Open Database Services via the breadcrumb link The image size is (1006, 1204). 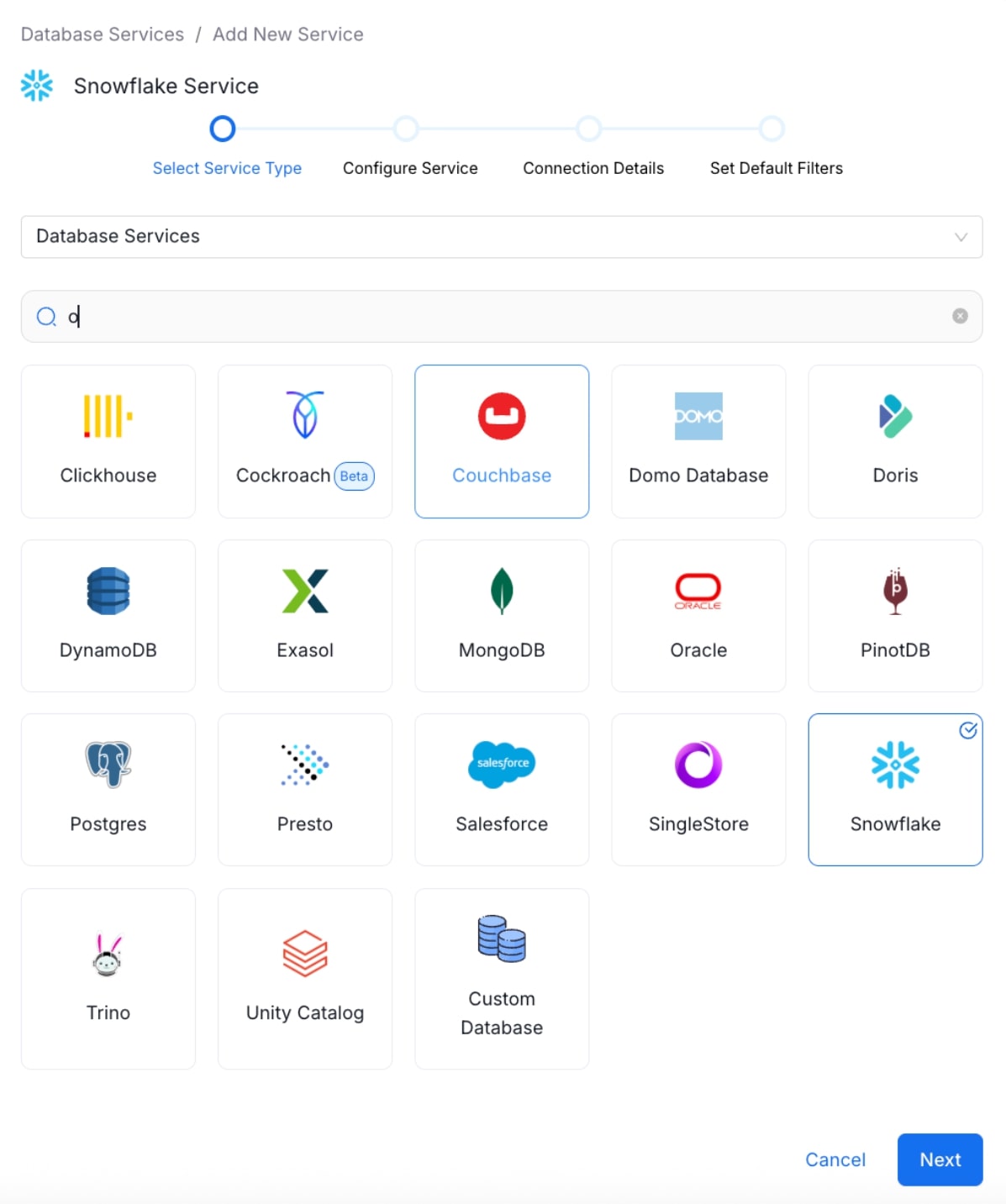pos(102,34)
